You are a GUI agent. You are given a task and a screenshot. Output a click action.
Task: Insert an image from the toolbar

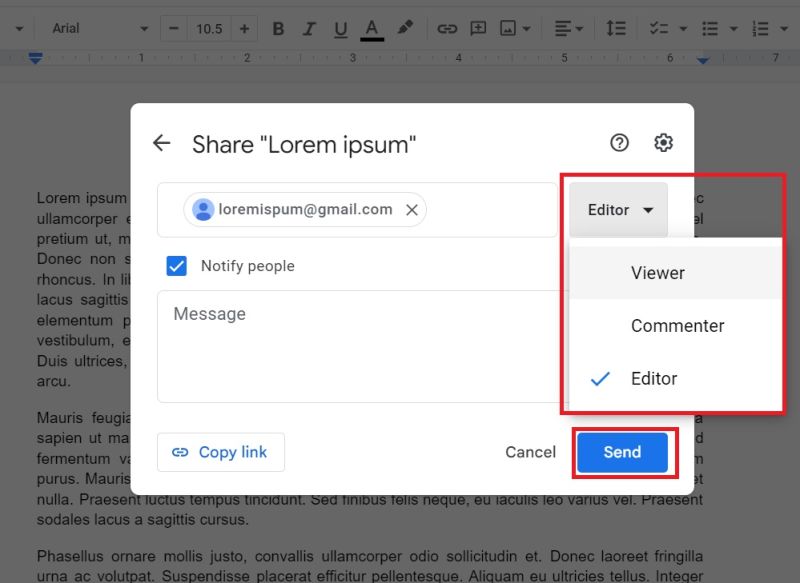tap(508, 28)
